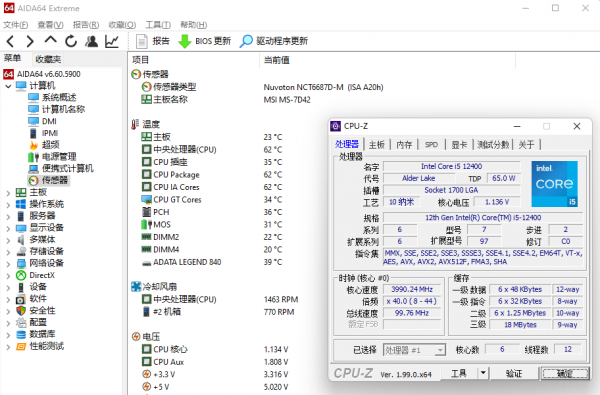Viewport: 600px width, 395px height.
Task: Click the CPU-Z 验证 button
Action: 514,373
